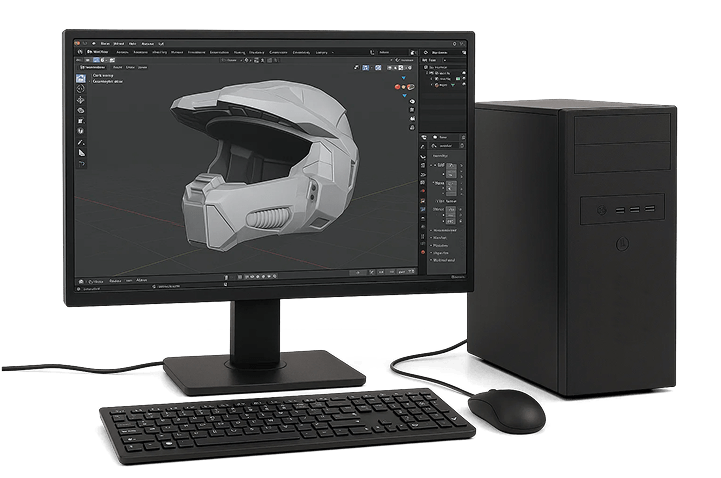Click the orange object icon in the outliner tree
The height and width of the screenshot is (478, 721).
[x=437, y=85]
